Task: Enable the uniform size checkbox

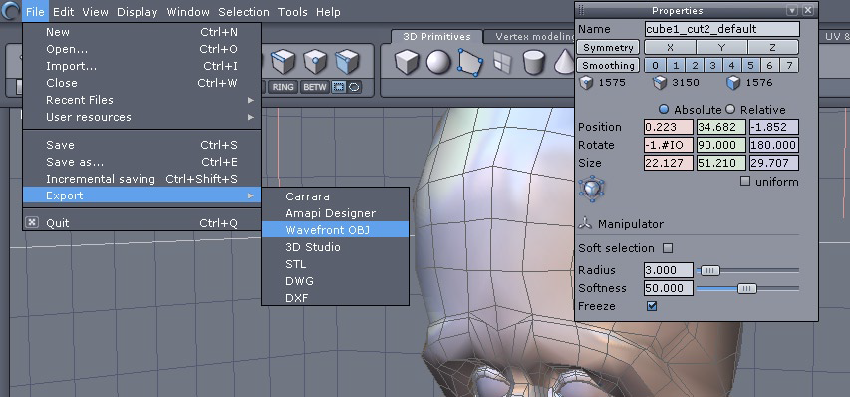Action: click(745, 182)
